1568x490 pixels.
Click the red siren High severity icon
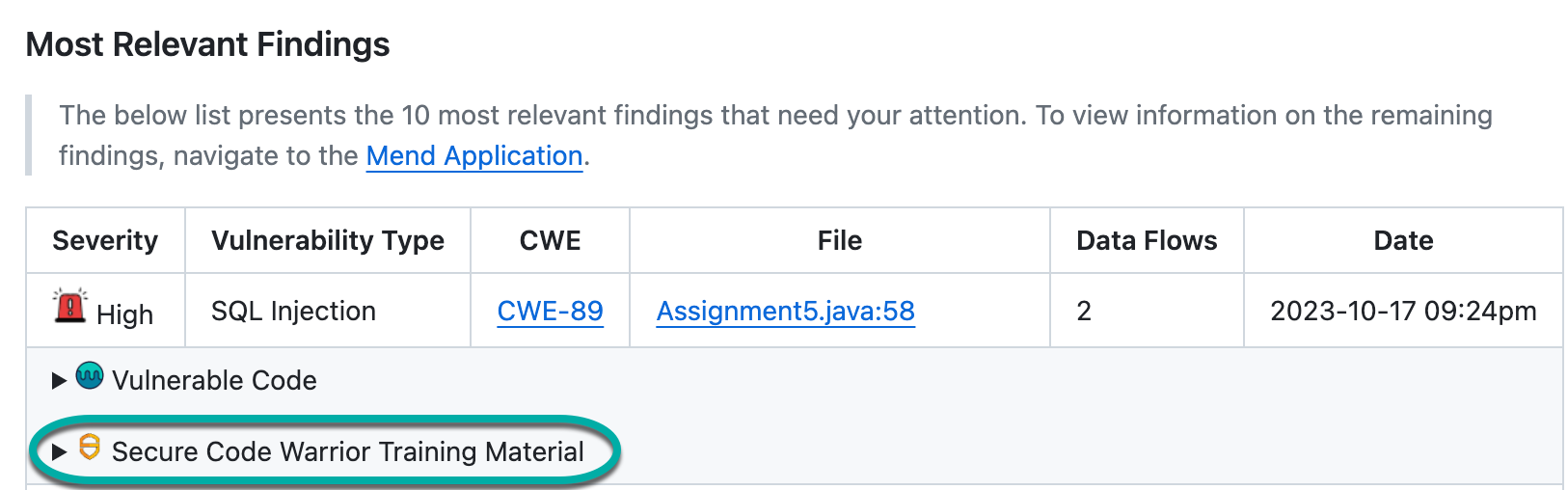69,307
